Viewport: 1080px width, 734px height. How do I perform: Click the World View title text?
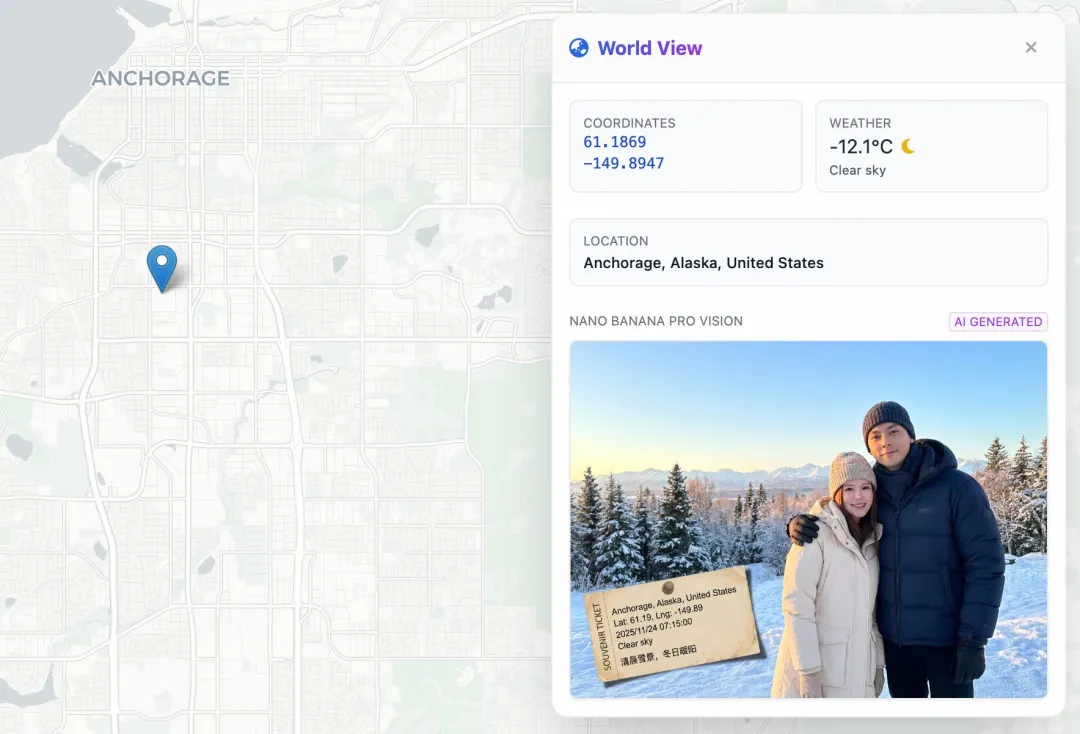649,48
